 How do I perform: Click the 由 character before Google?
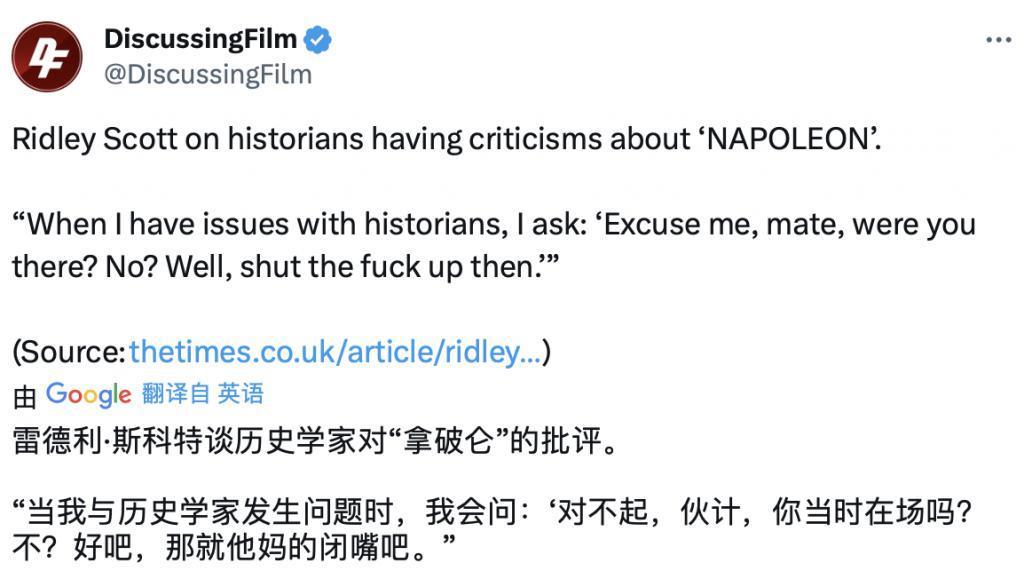coord(24,396)
